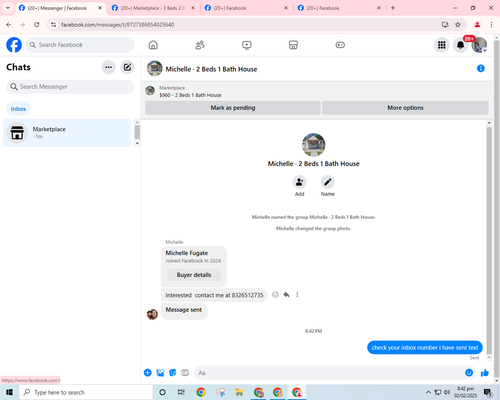The height and width of the screenshot is (400, 500).
Task: Click sender avatar beside Message sent
Action: pyautogui.click(x=152, y=314)
